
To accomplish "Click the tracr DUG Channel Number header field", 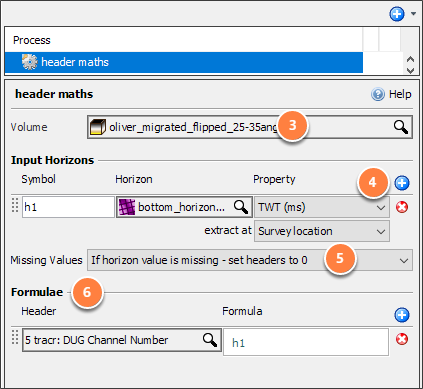I will point(122,340).
